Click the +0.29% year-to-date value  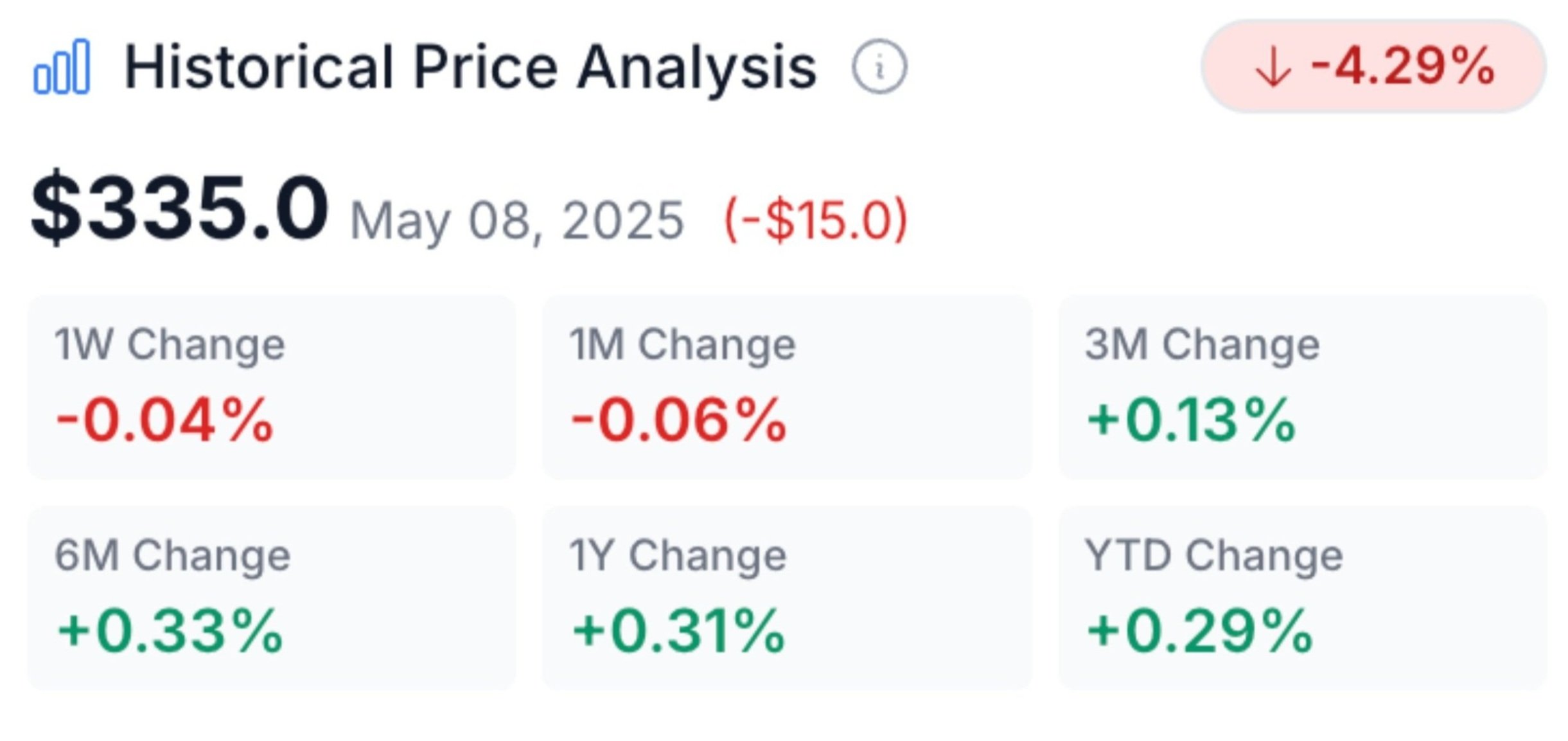[x=1200, y=631]
